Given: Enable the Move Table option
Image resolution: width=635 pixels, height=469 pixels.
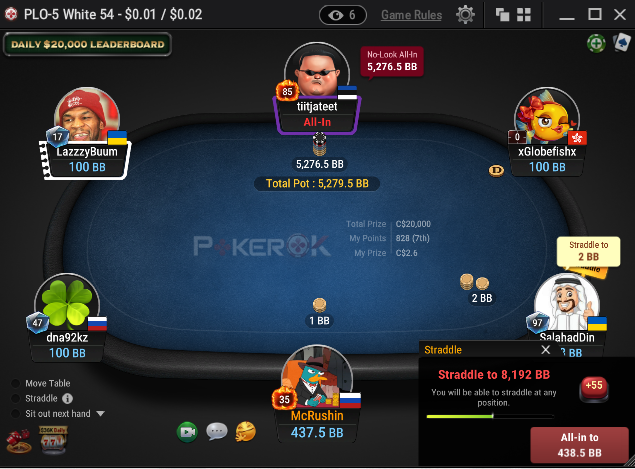Looking at the screenshot, I should (16, 384).
